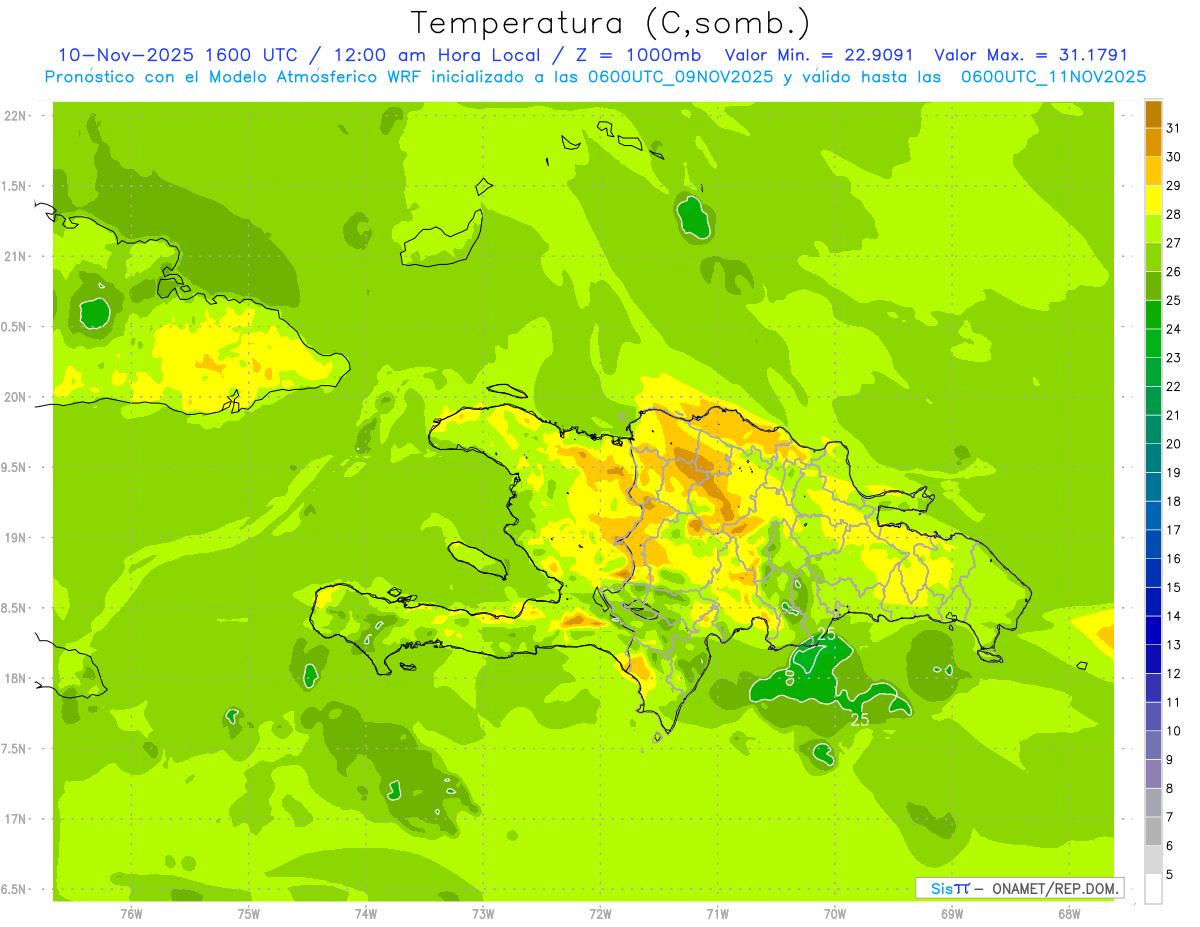Click the 'Valor Min. = 22.9091' text
The width and height of the screenshot is (1200, 927).
coord(819,55)
